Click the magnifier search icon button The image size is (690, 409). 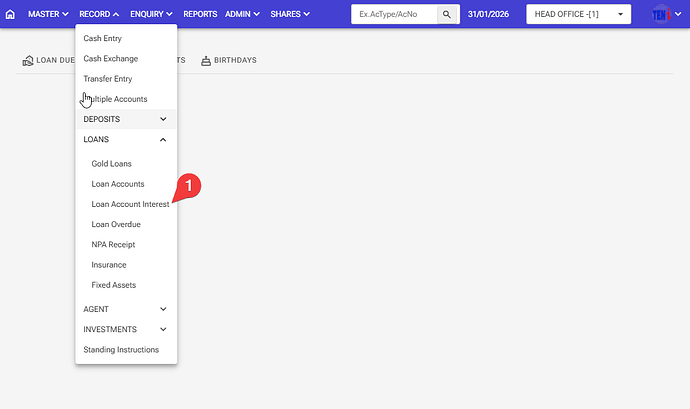pyautogui.click(x=447, y=15)
